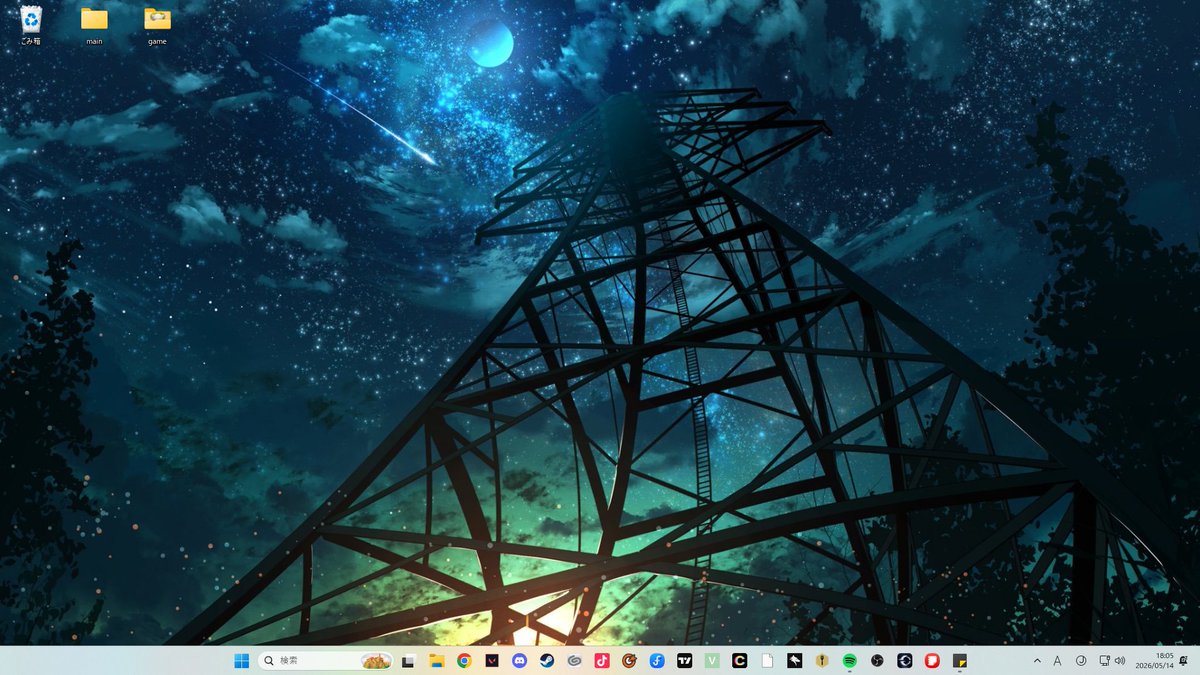The width and height of the screenshot is (1200, 675).
Task: Click the taskbar search box
Action: coord(325,661)
